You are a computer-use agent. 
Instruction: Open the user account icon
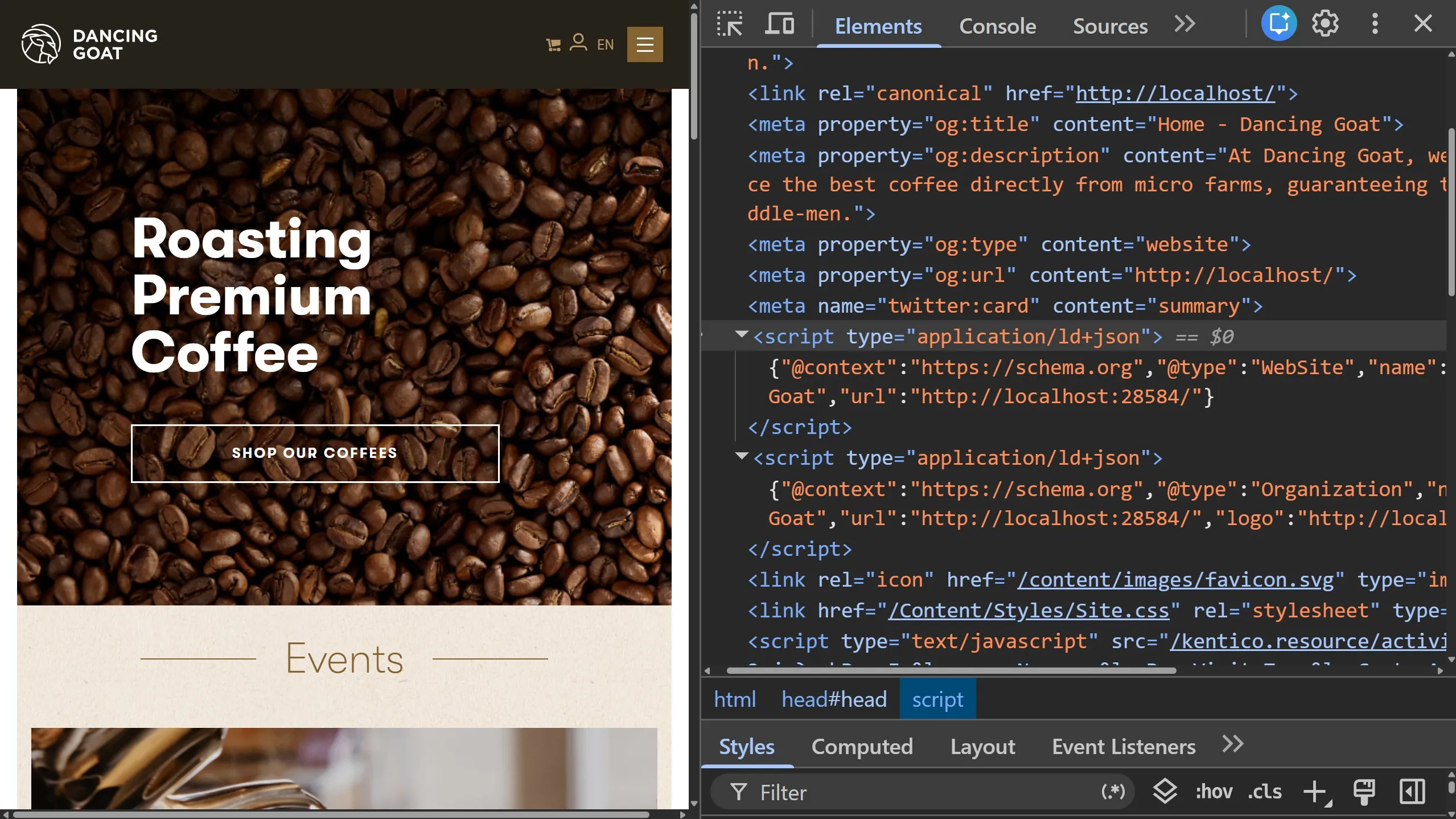578,43
